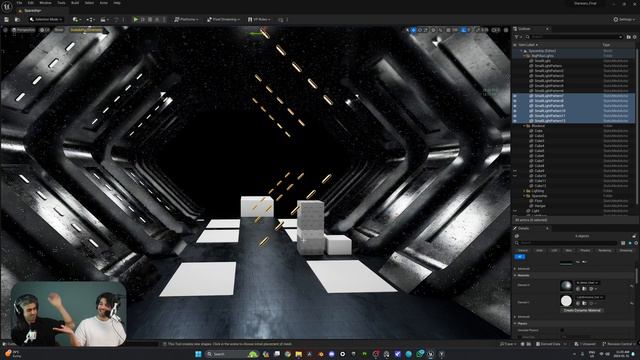Open the content browser toolbar icon
The image size is (640, 360).
coord(17,19)
